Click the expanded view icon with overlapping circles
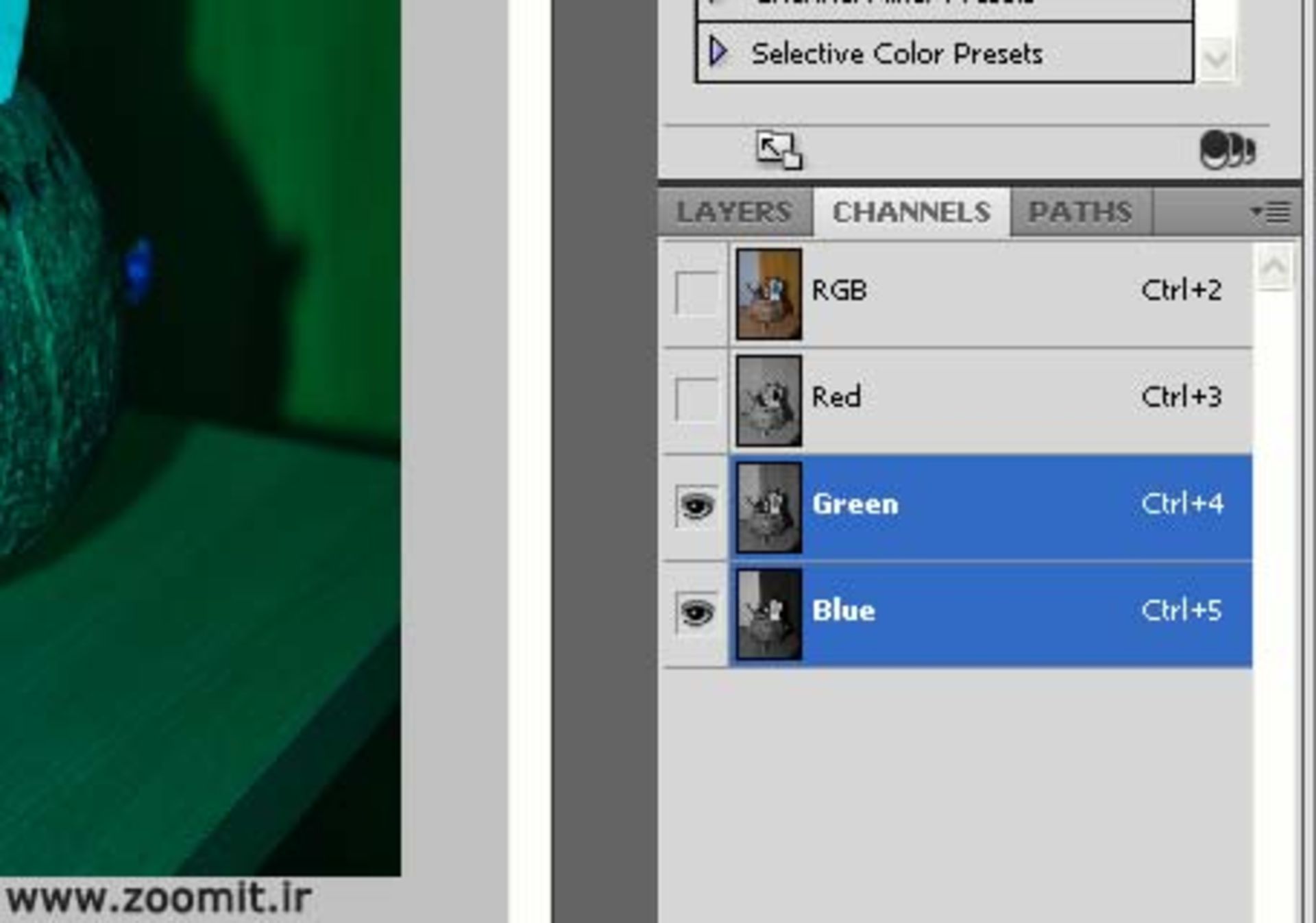1316x923 pixels. (x=1227, y=149)
